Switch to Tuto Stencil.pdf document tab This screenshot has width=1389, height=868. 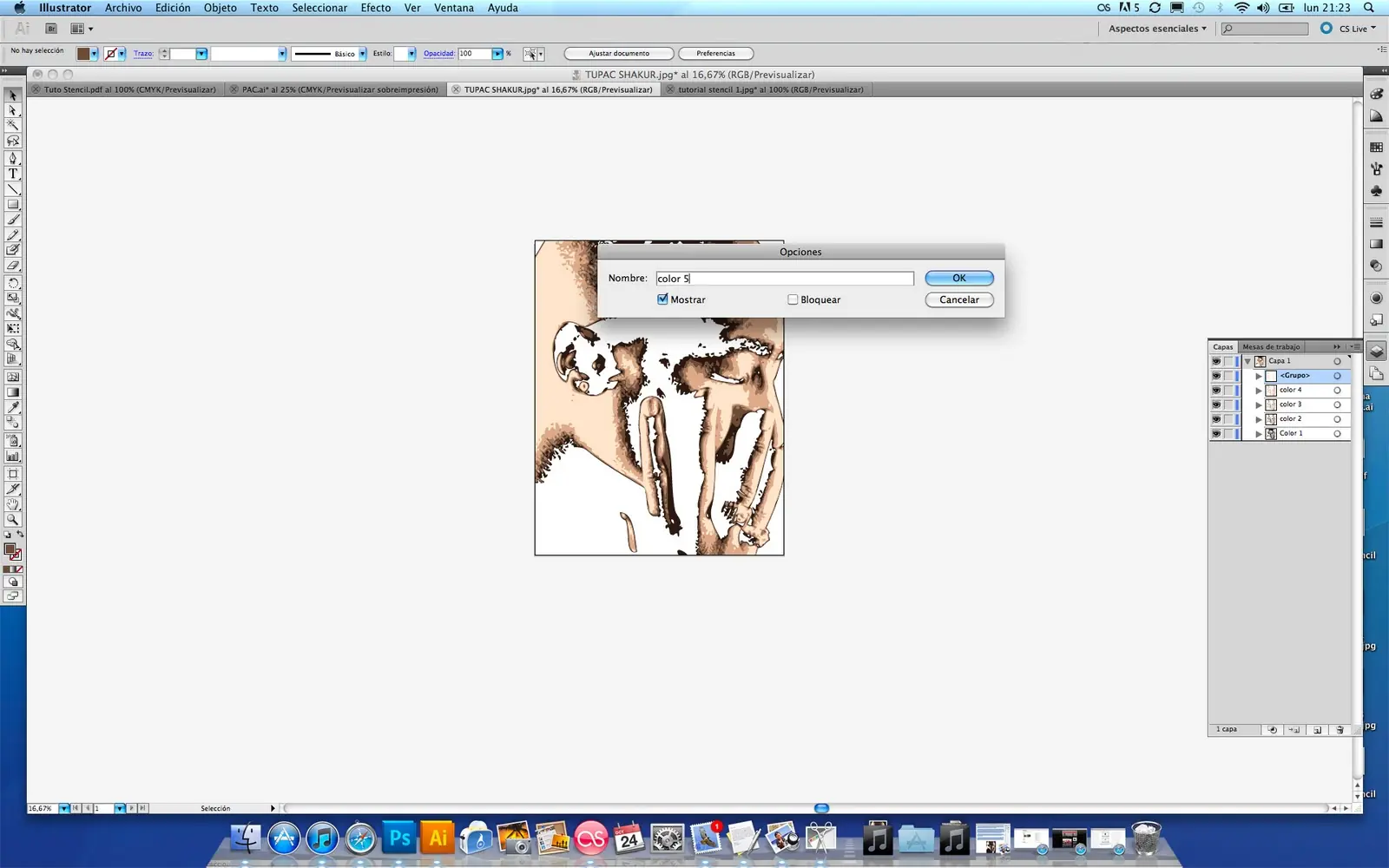tap(124, 89)
